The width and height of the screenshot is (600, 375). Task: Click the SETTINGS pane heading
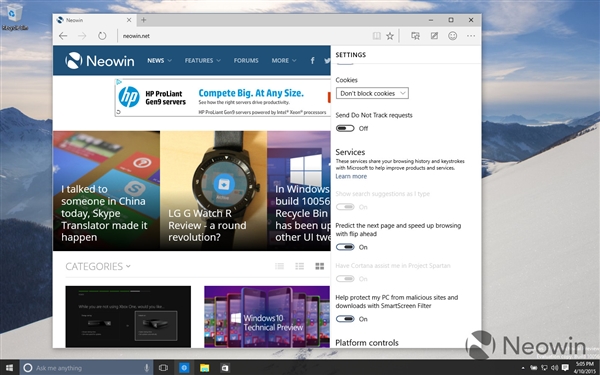(351, 55)
